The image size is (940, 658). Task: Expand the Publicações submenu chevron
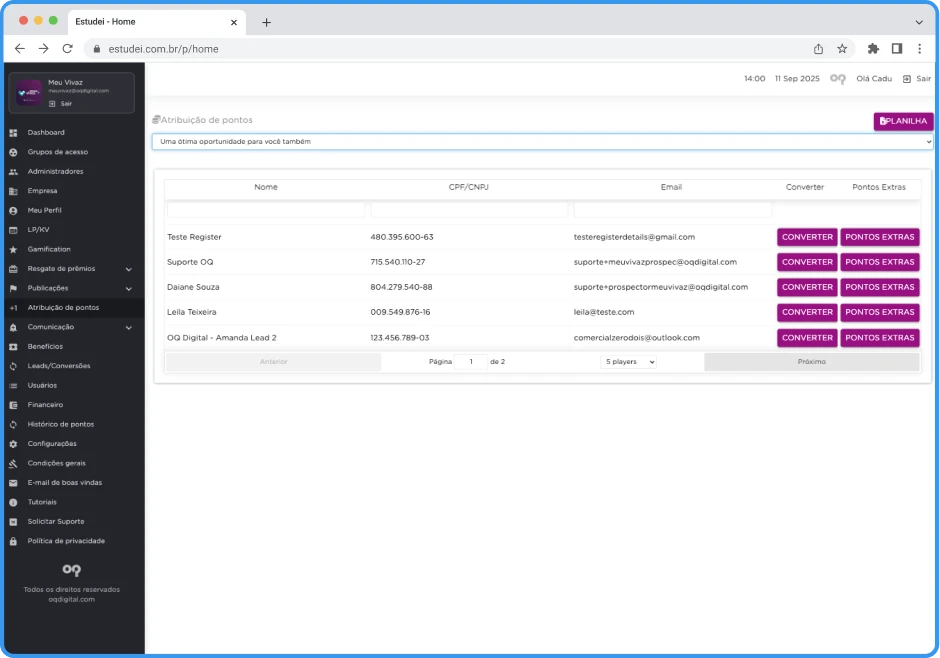tap(129, 288)
